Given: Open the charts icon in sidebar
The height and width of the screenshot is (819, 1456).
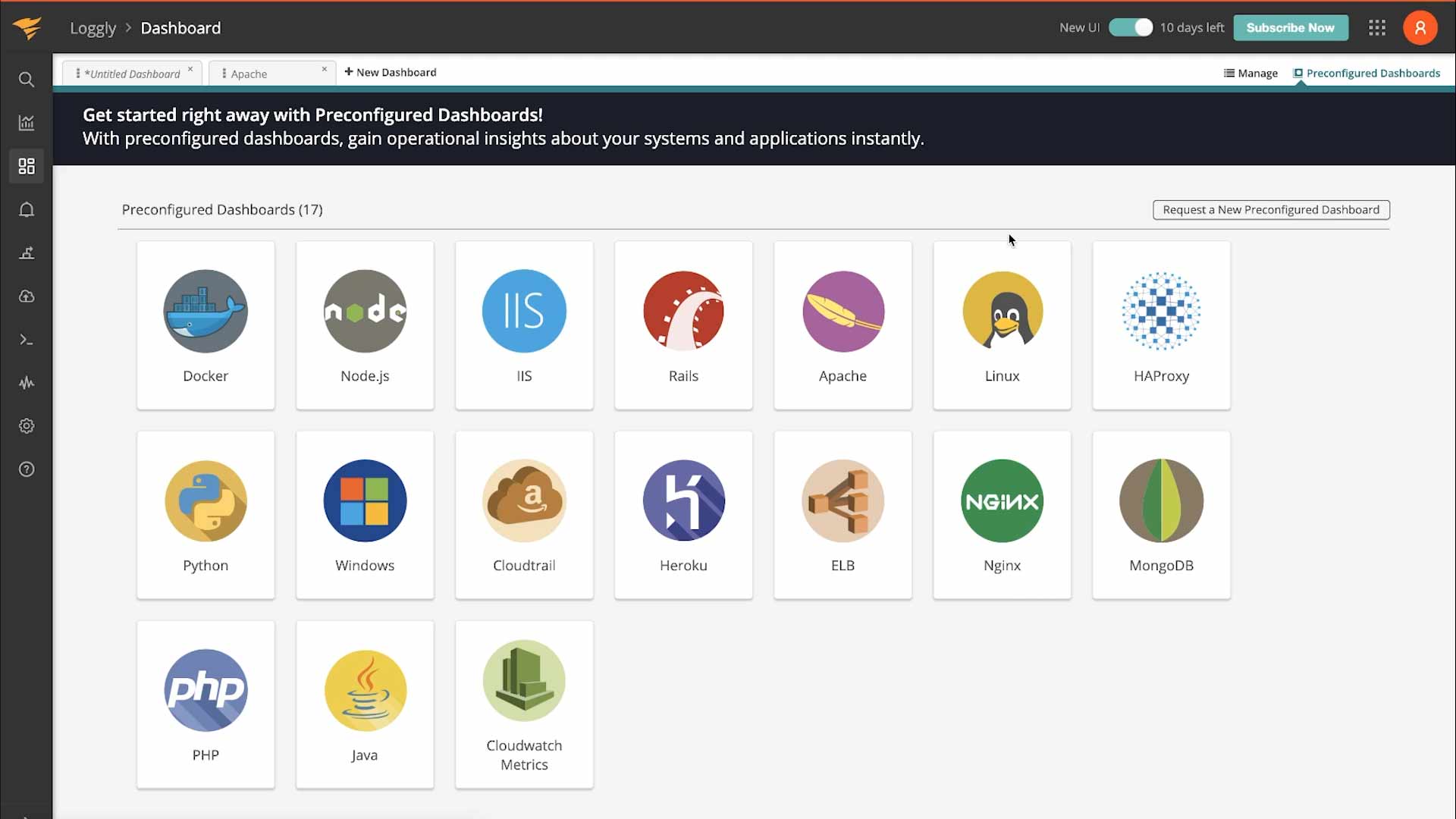Looking at the screenshot, I should 27,123.
